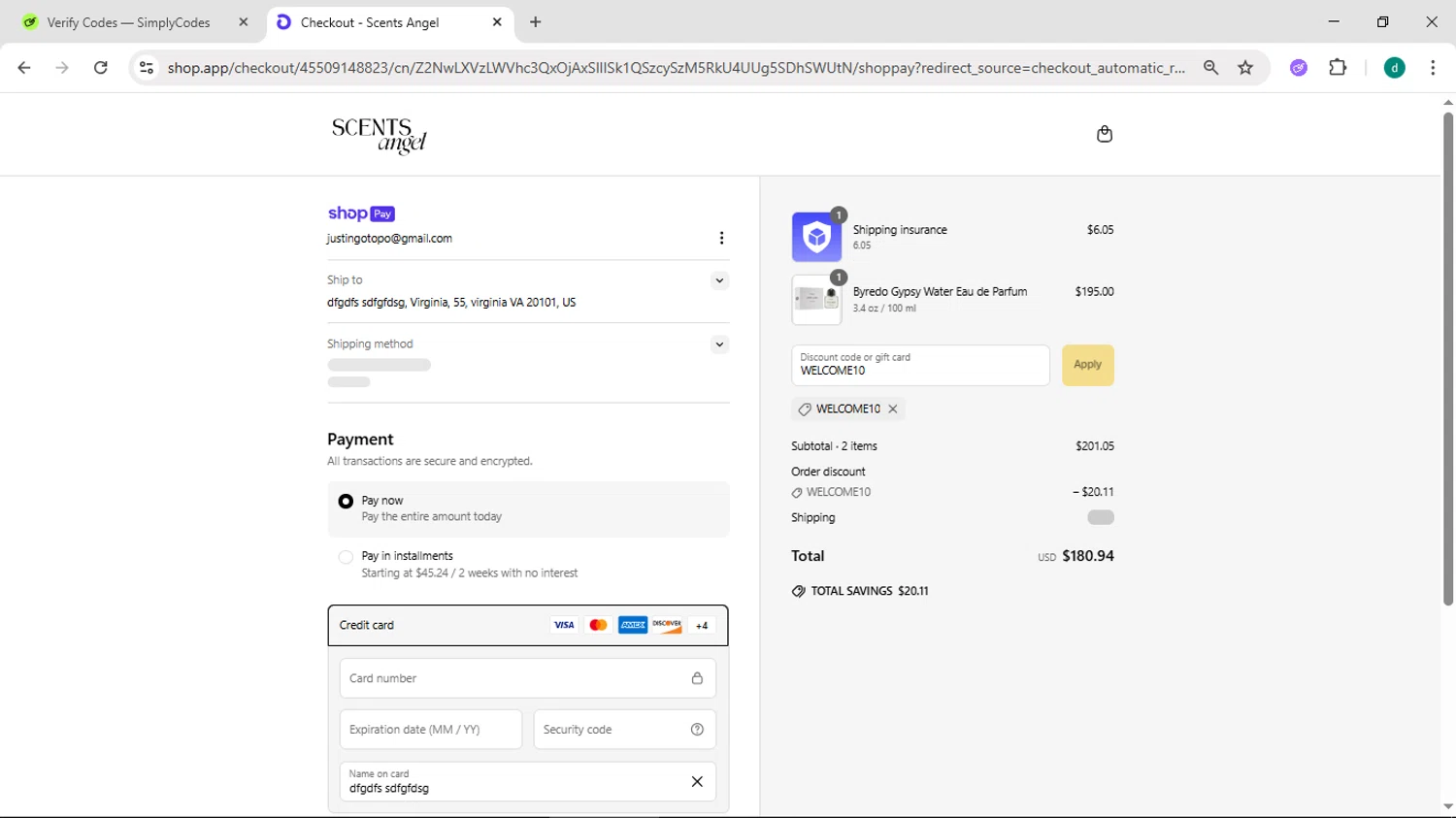Click the Shipping insurance product icon
This screenshot has width=1456, height=818.
816,237
